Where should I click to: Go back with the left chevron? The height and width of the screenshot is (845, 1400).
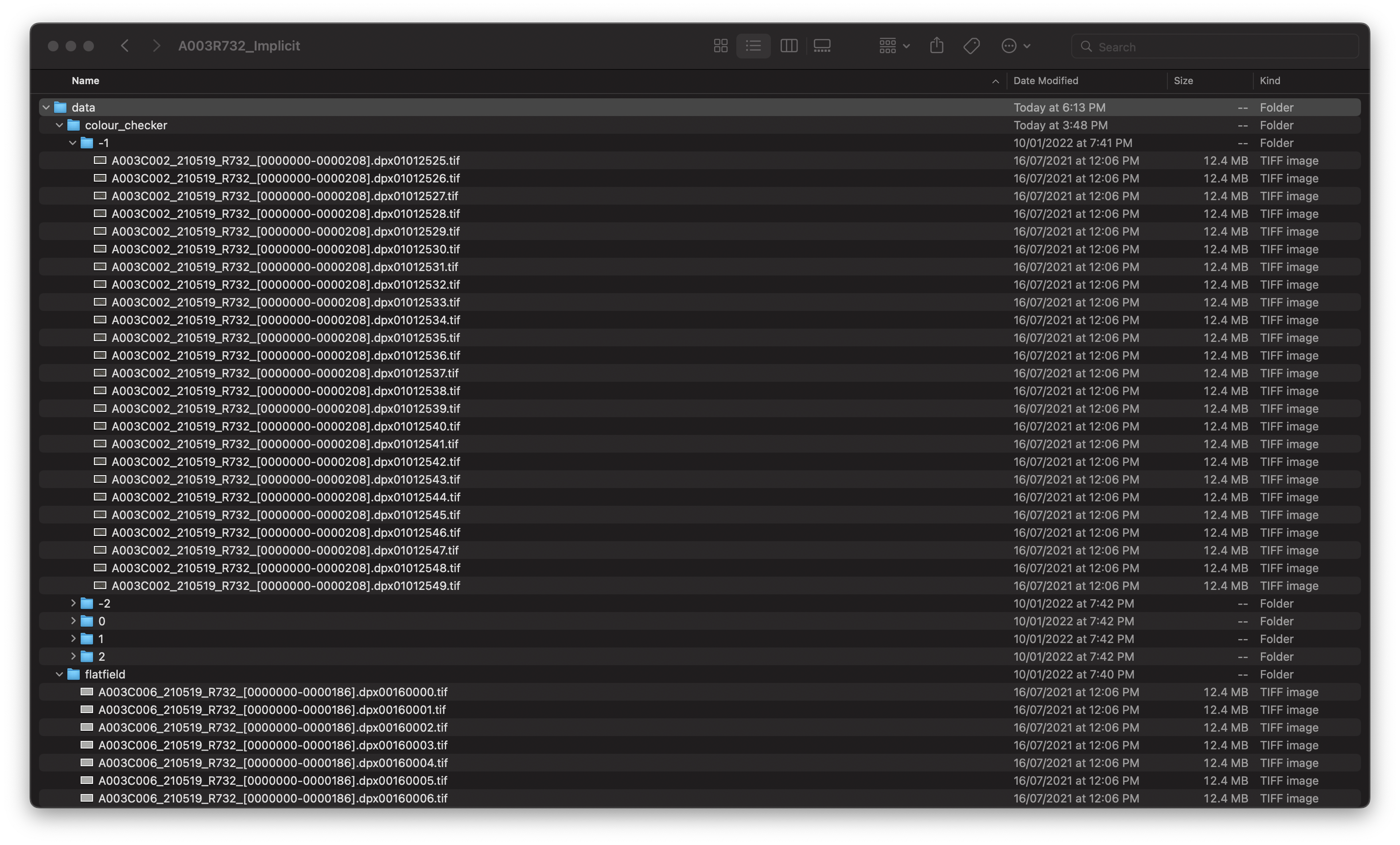tap(125, 46)
